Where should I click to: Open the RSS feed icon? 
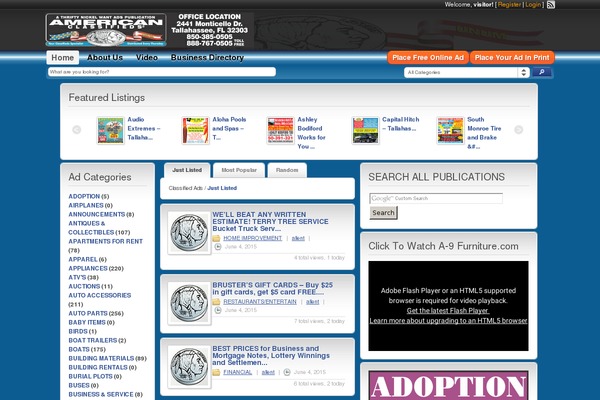pos(551,5)
